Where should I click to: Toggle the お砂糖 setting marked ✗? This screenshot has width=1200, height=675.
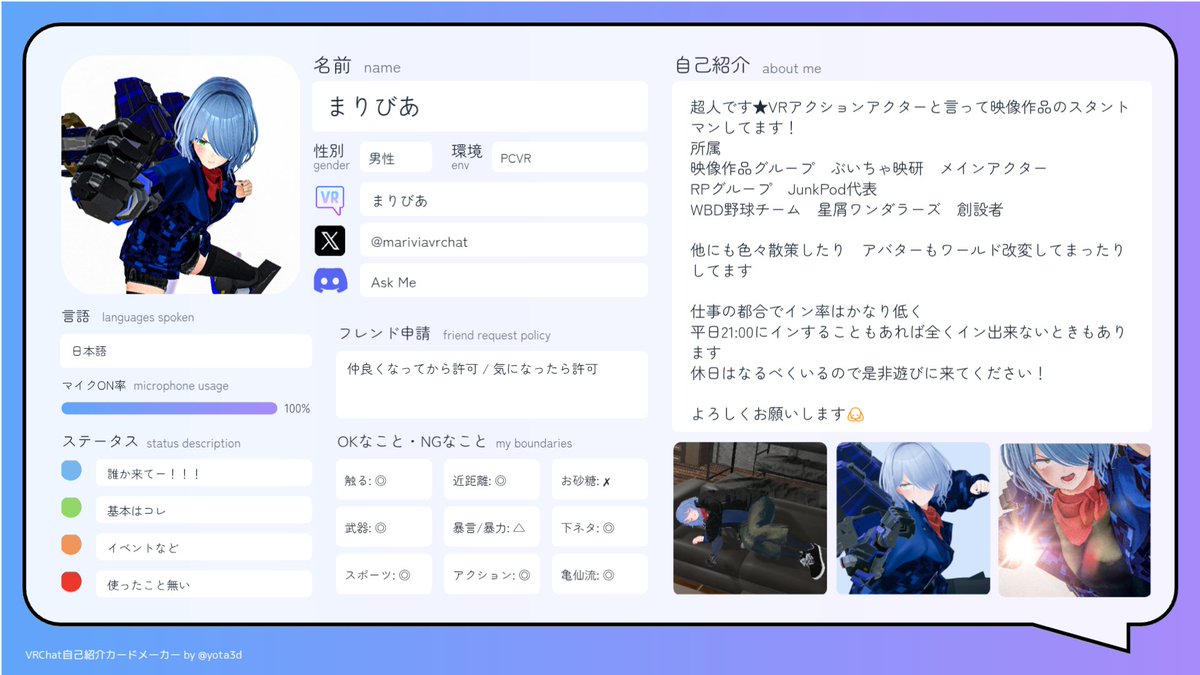[599, 479]
